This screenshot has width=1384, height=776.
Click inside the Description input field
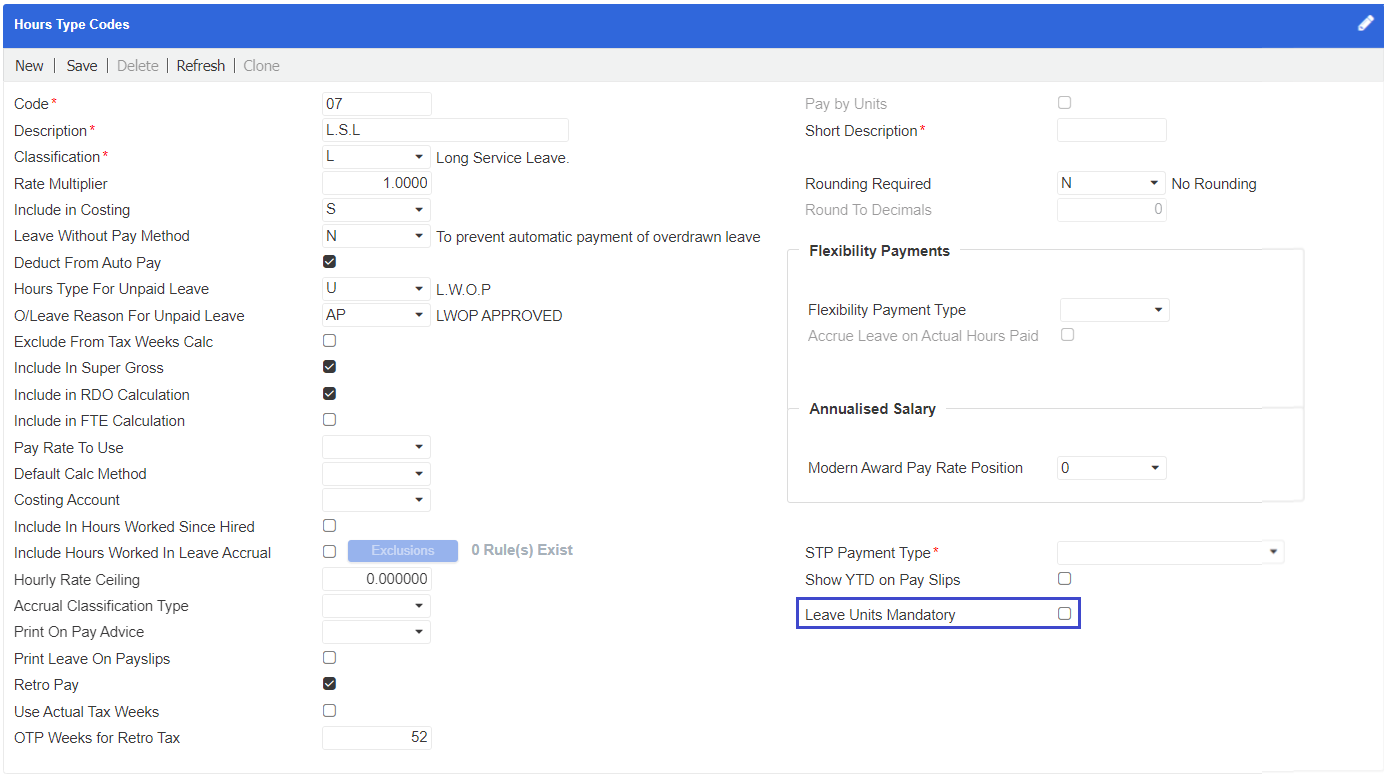click(x=445, y=129)
